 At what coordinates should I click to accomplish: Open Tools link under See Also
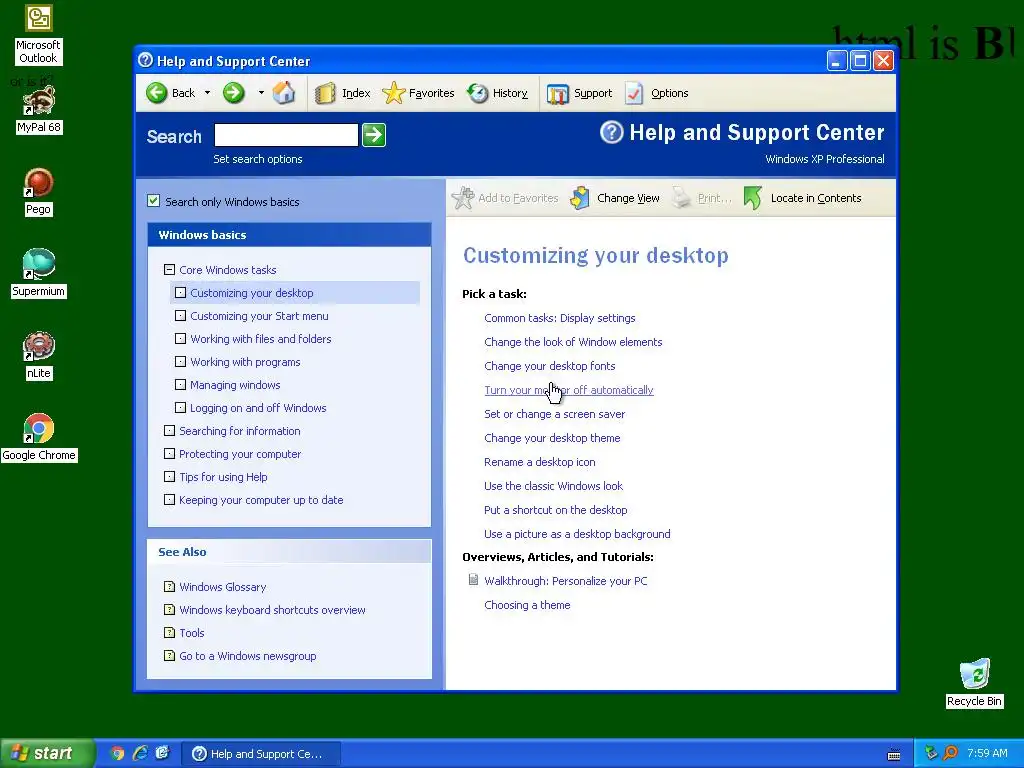point(192,633)
